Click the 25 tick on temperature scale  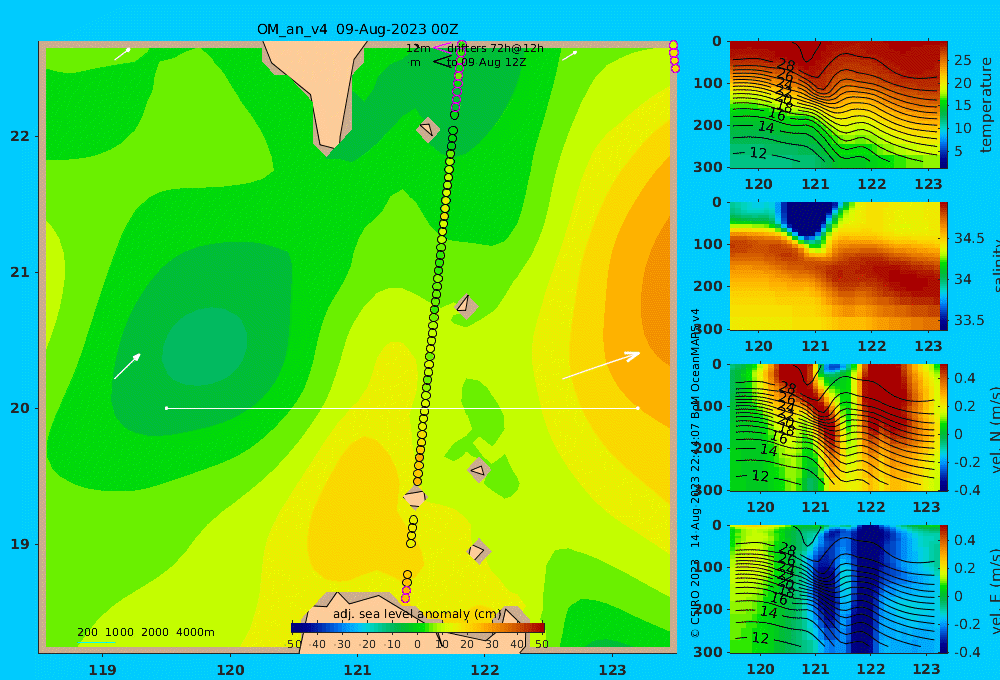[x=963, y=61]
